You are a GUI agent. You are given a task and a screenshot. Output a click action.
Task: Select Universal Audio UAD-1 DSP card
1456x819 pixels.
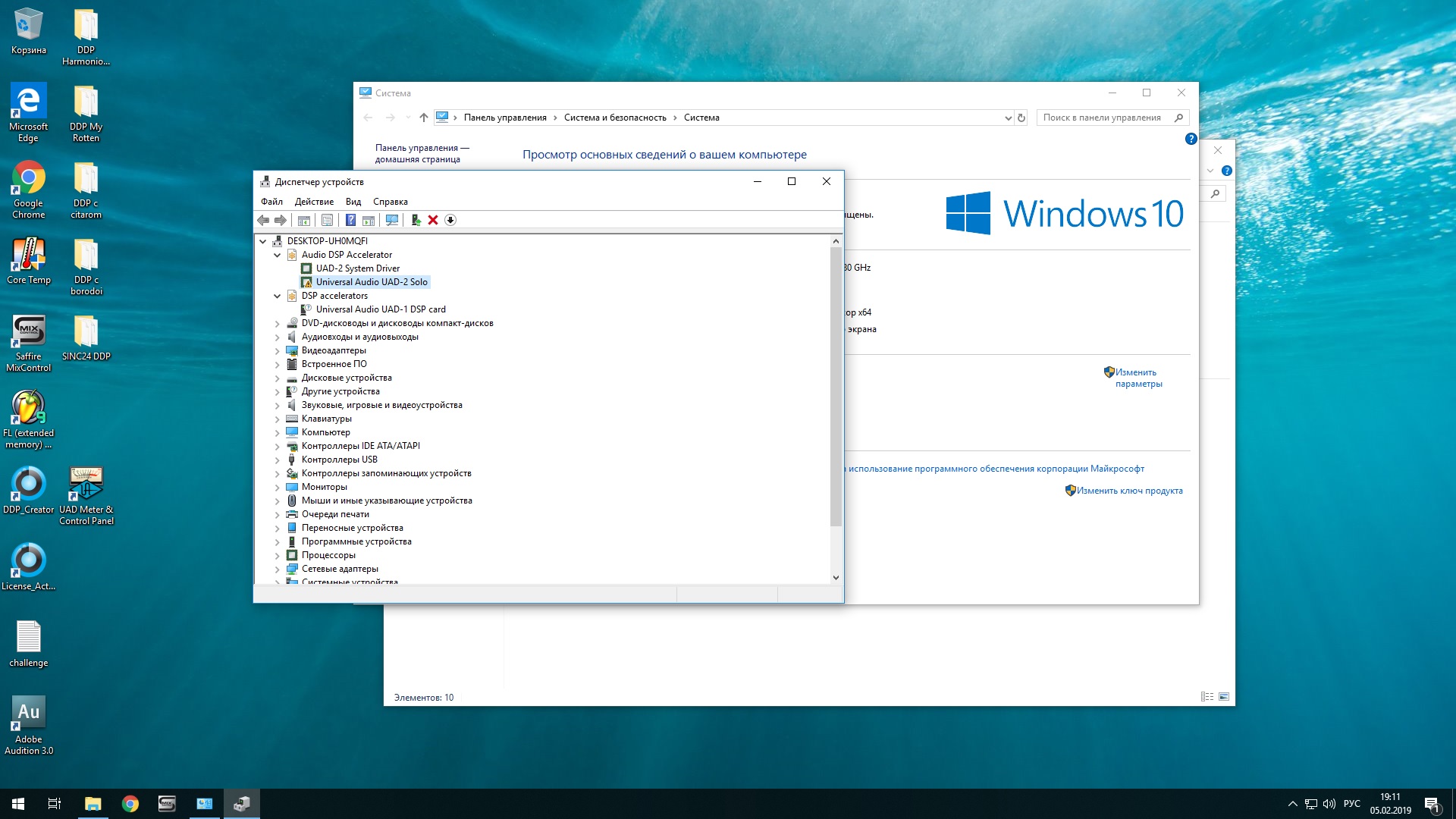(x=380, y=309)
